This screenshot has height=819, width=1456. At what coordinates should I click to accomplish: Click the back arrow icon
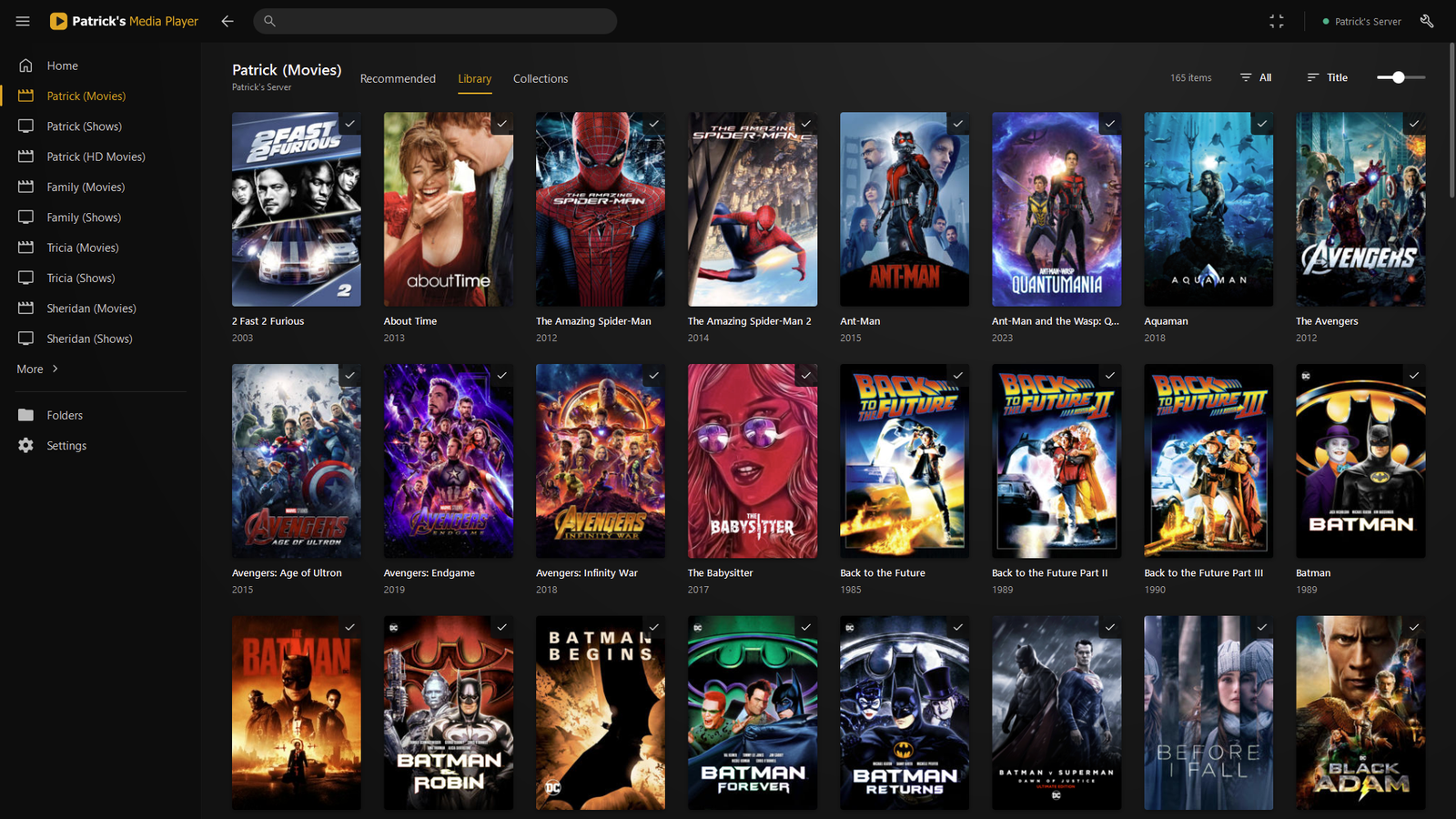[227, 21]
